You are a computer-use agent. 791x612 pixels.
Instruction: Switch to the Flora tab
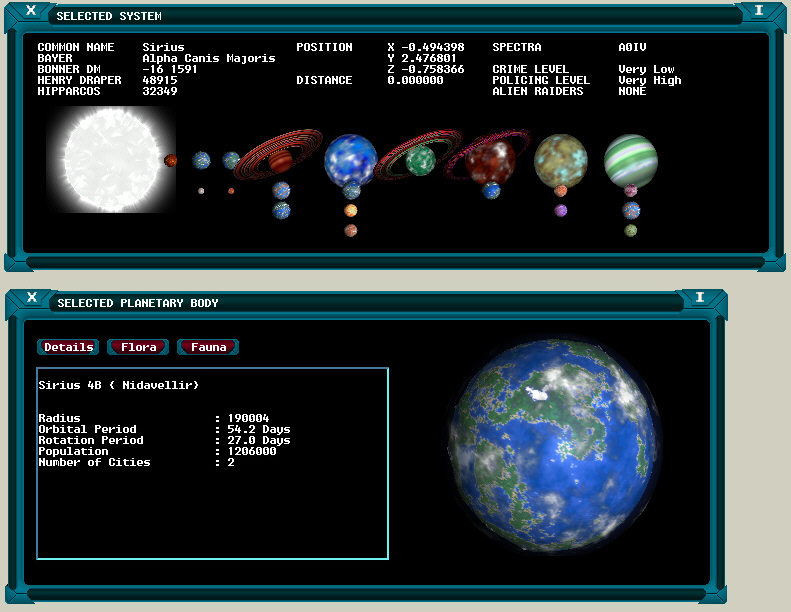pos(139,347)
